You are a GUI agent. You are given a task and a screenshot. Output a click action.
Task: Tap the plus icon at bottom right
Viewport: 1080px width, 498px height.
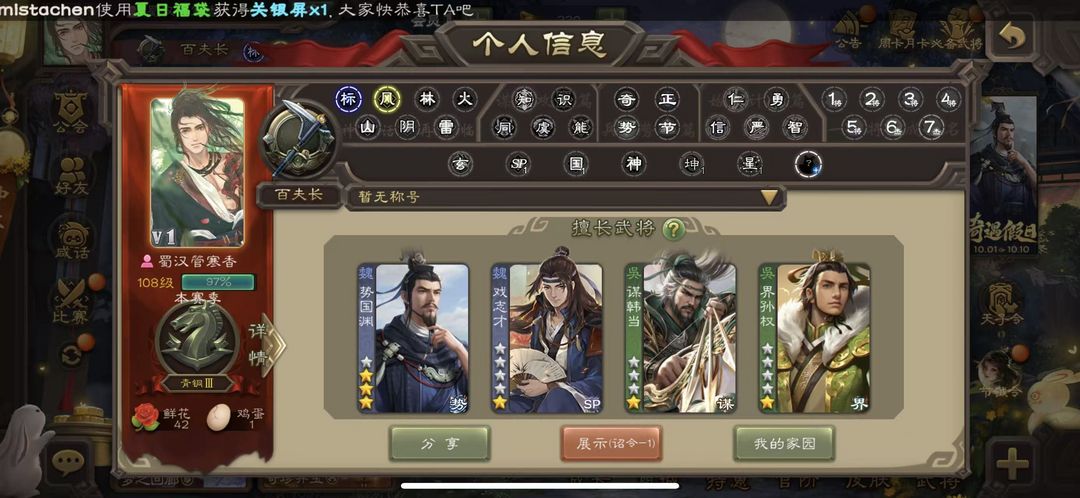(1012, 463)
